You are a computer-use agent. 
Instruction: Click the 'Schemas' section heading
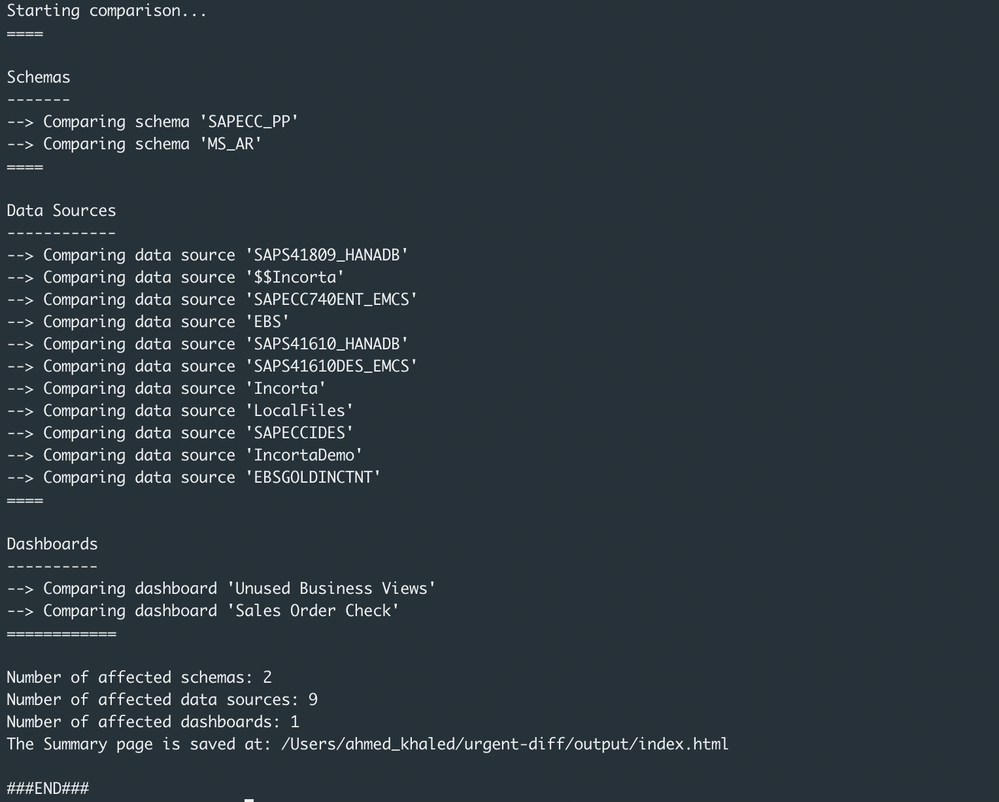click(x=38, y=77)
